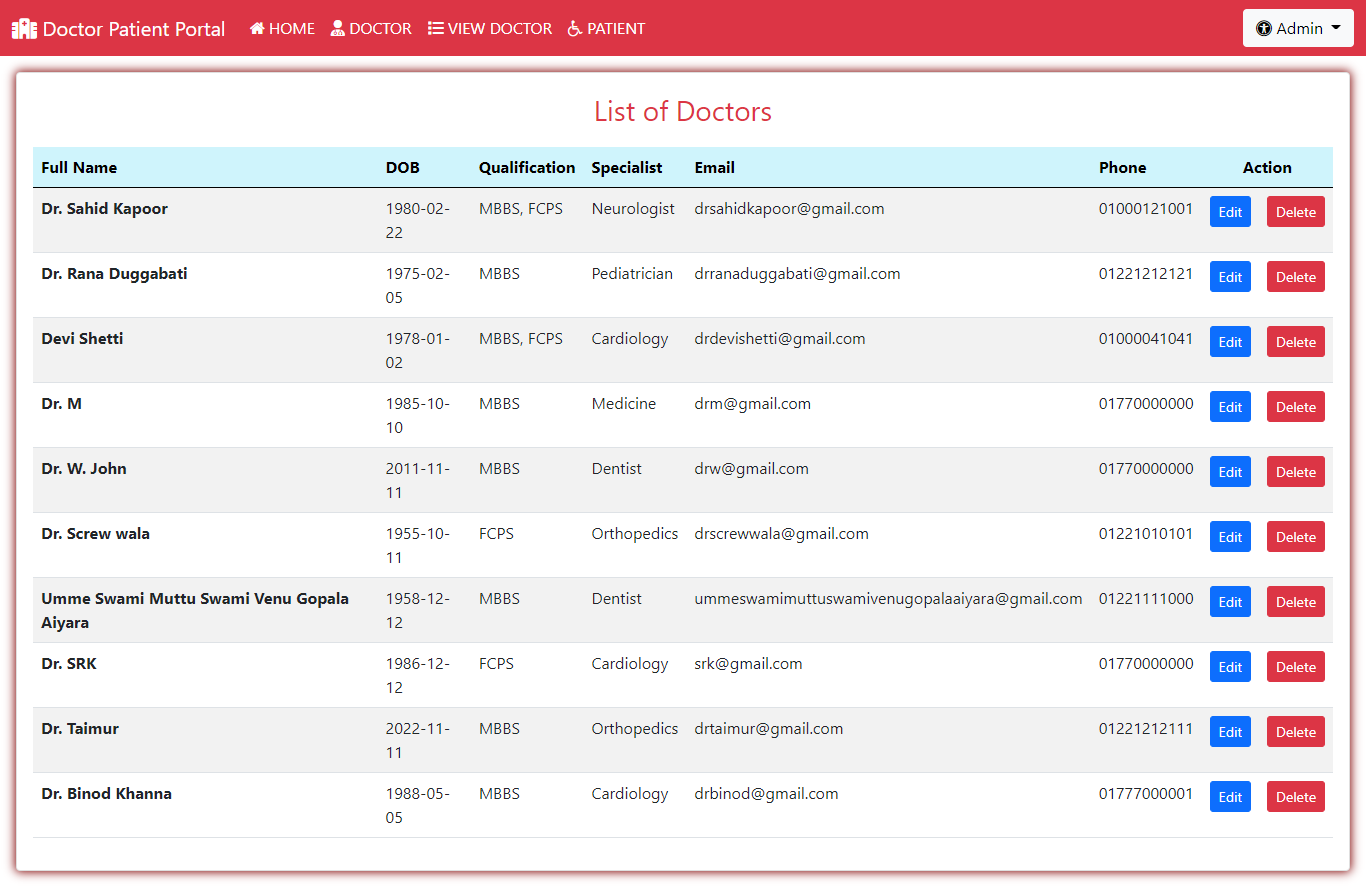Open the Doctor Patient Portal brand link

coord(133,29)
